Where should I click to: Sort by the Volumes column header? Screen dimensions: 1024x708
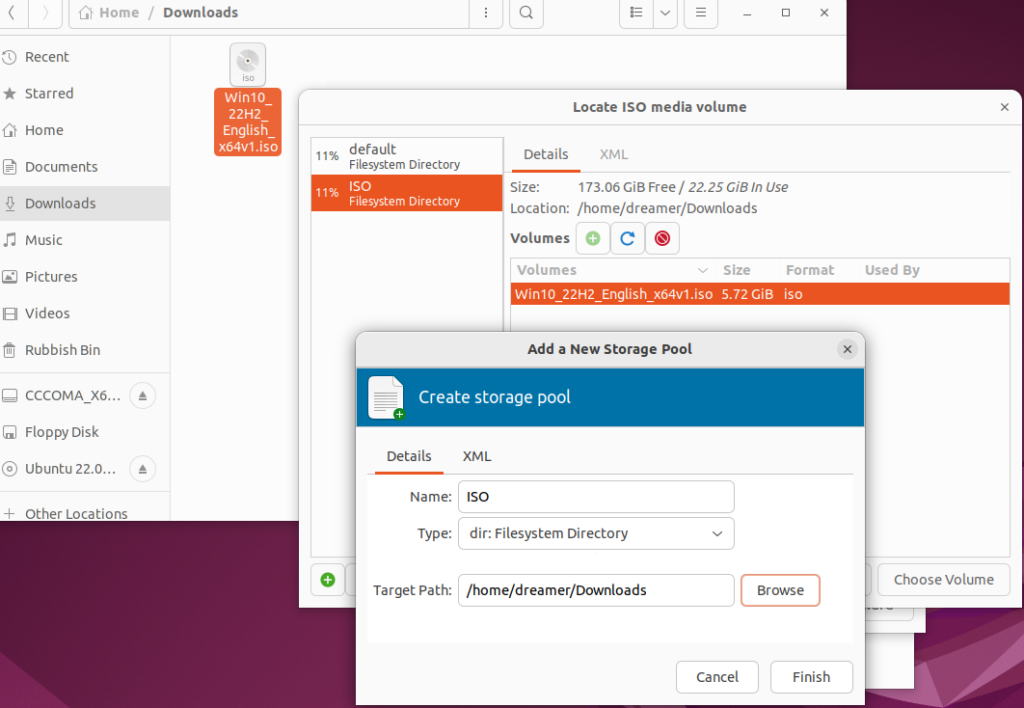pyautogui.click(x=611, y=270)
